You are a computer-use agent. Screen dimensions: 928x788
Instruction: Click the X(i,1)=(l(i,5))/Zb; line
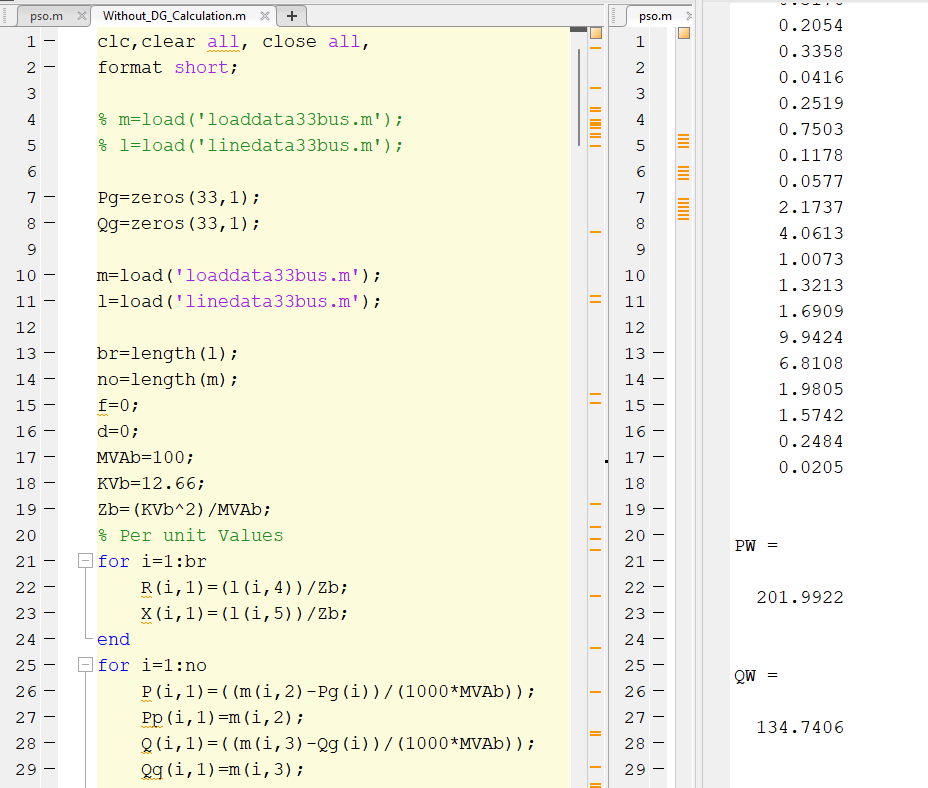(x=244, y=613)
